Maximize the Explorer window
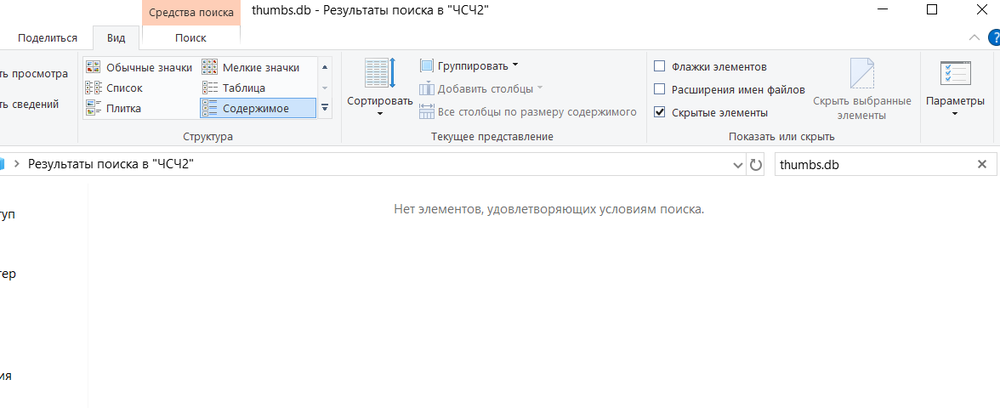 pos(932,10)
